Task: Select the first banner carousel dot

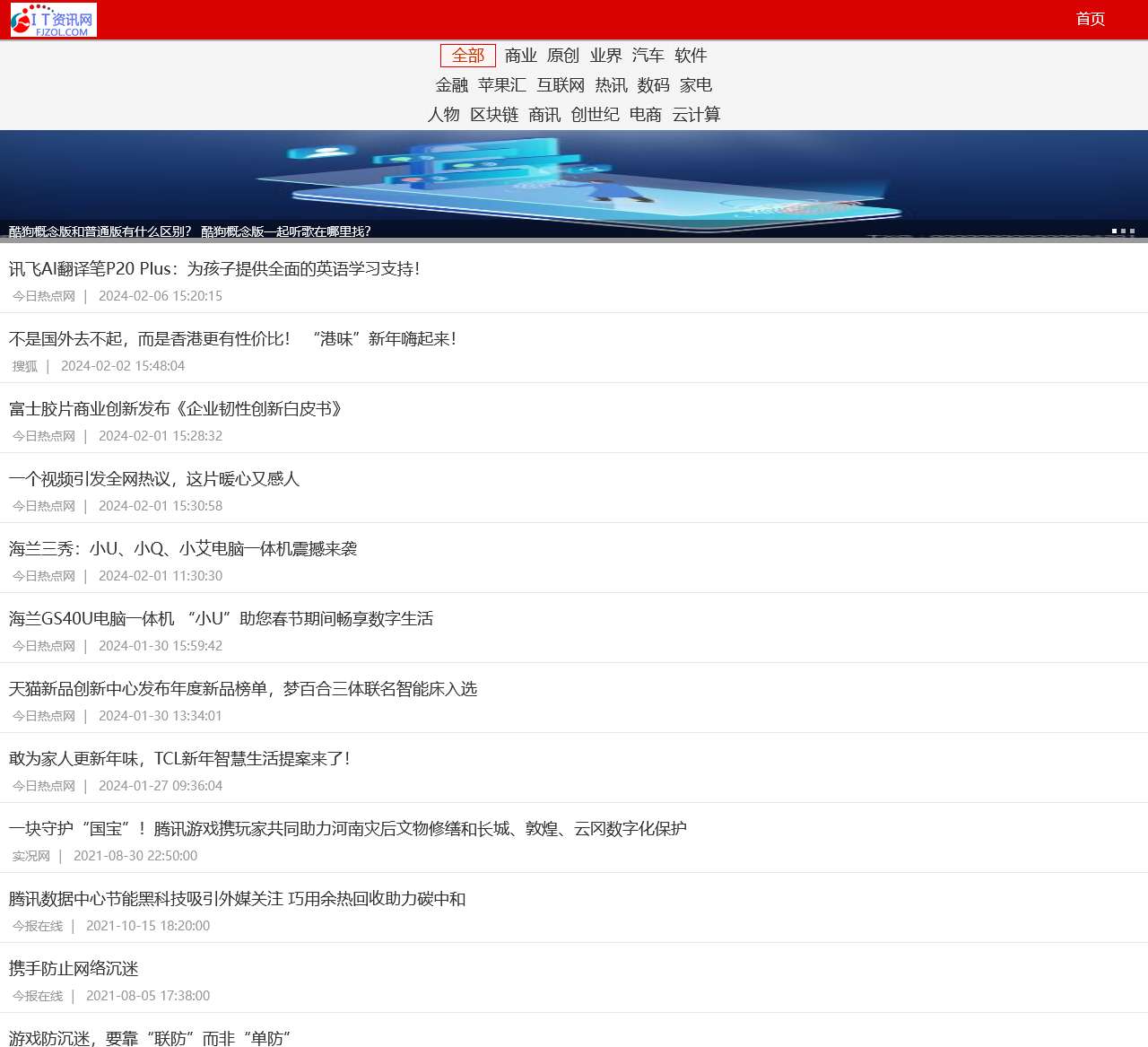Action: [x=1114, y=231]
